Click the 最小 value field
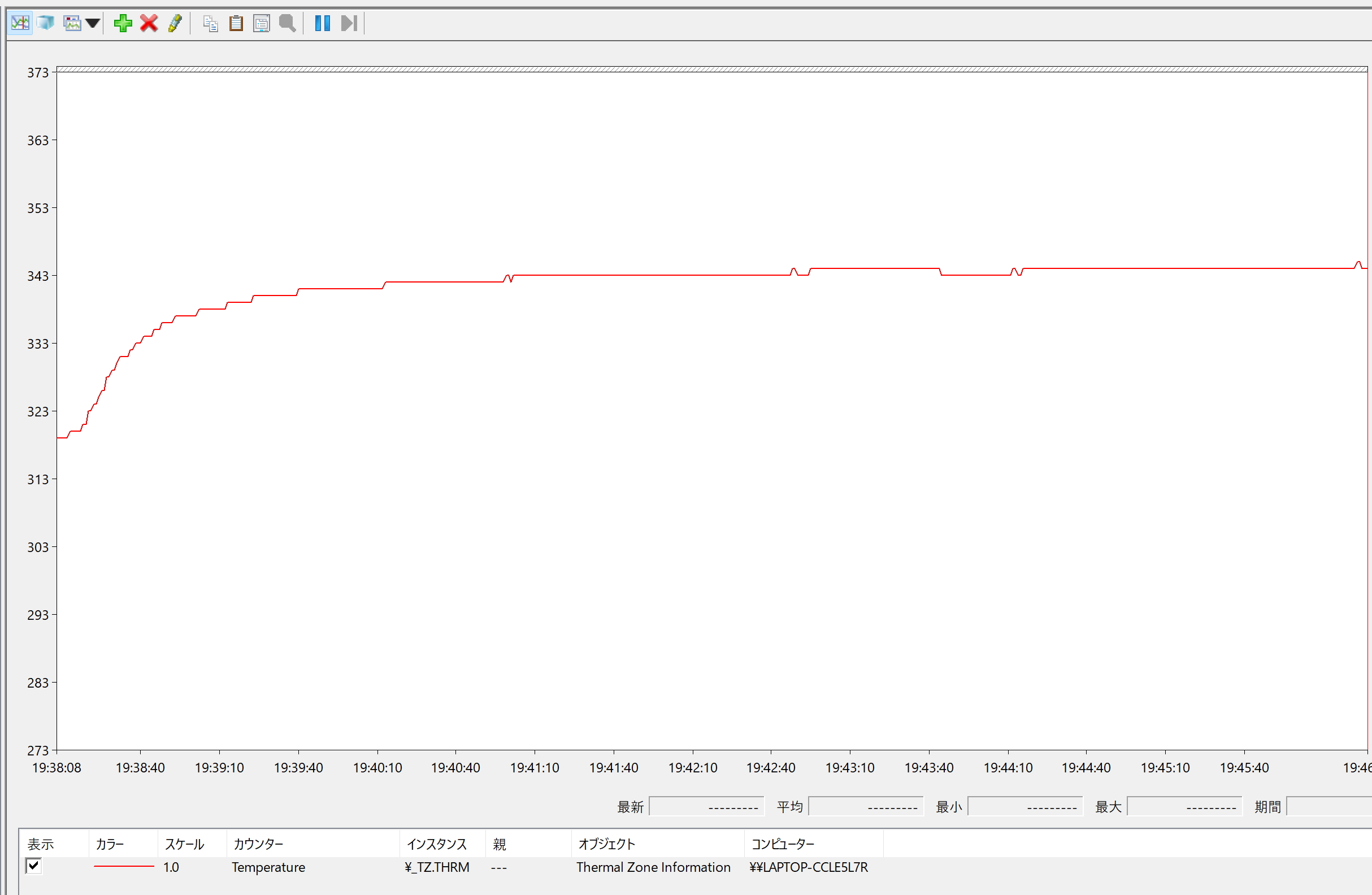Image resolution: width=1372 pixels, height=895 pixels. pyautogui.click(x=1025, y=806)
